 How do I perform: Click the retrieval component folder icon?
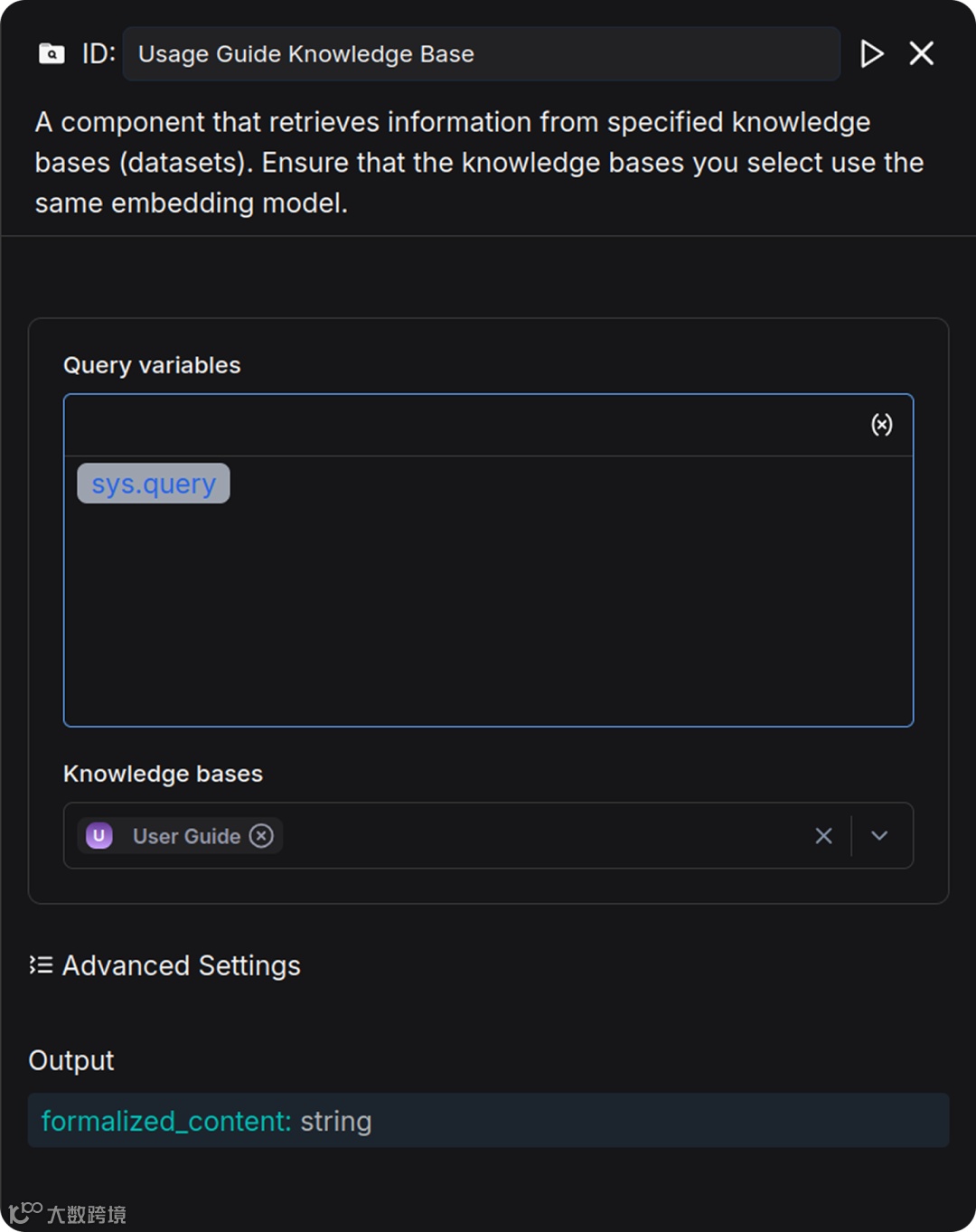[x=52, y=54]
